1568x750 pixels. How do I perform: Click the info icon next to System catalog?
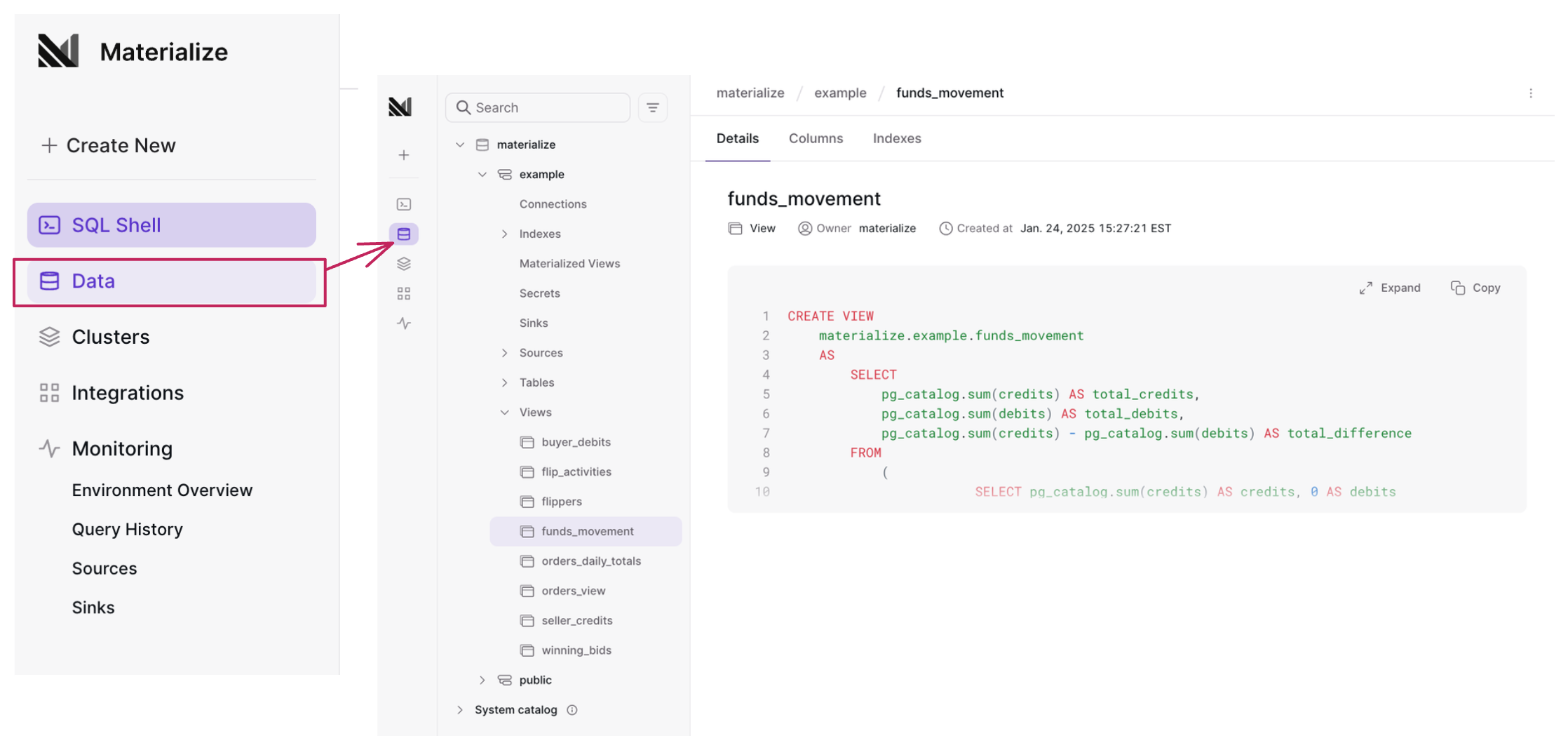coord(572,710)
